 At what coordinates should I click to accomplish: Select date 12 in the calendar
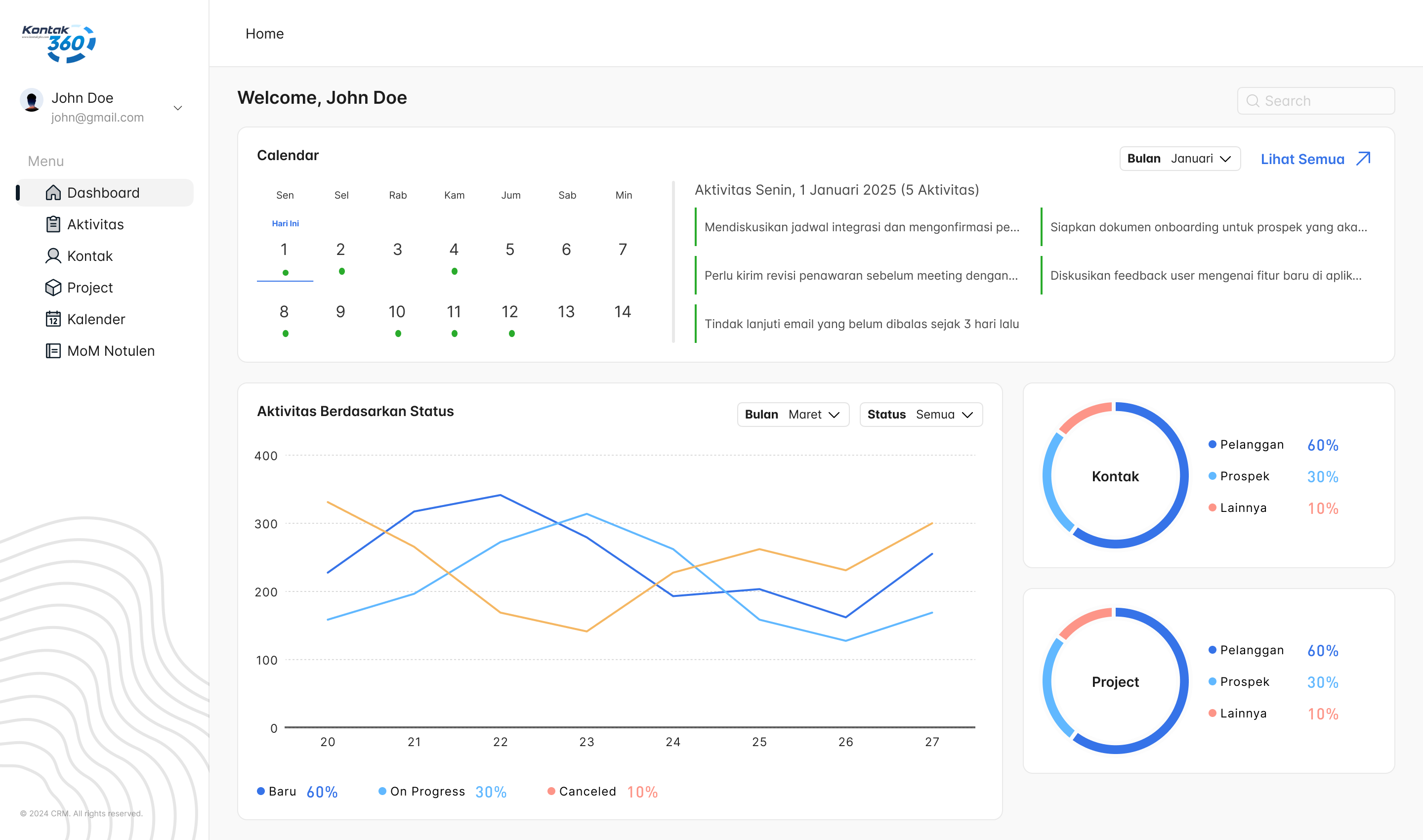(509, 312)
